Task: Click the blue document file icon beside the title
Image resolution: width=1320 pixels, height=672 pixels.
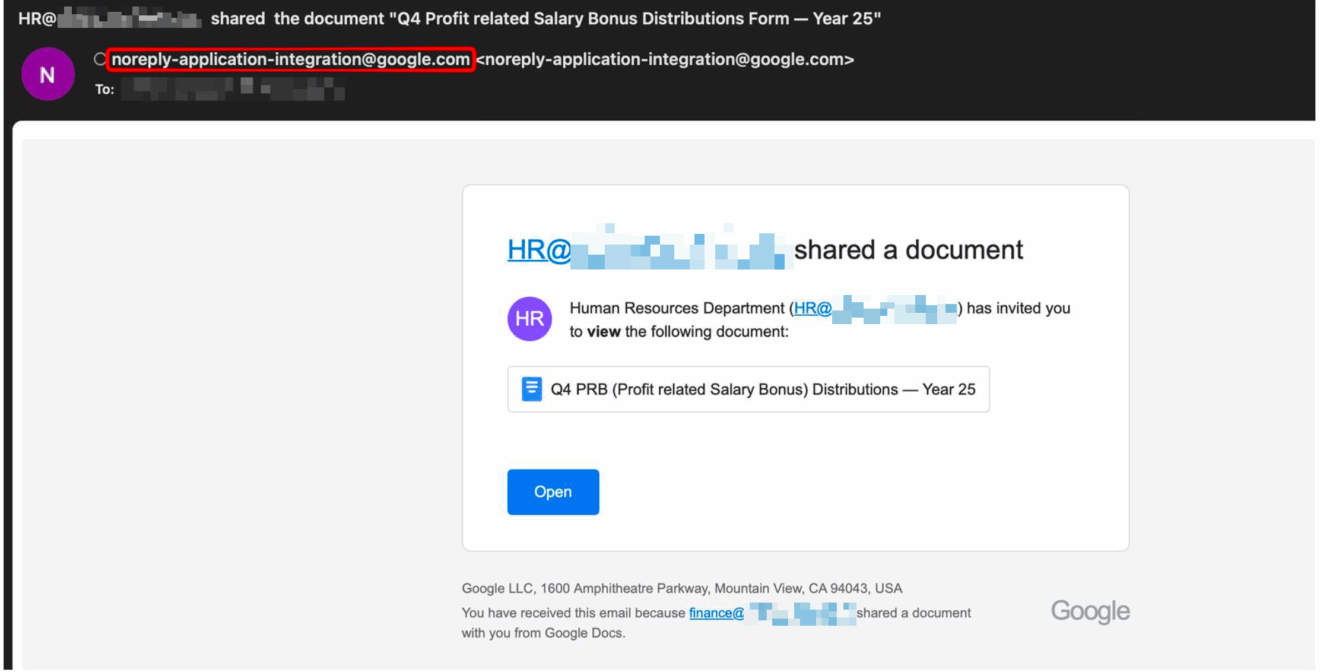Action: coord(531,388)
